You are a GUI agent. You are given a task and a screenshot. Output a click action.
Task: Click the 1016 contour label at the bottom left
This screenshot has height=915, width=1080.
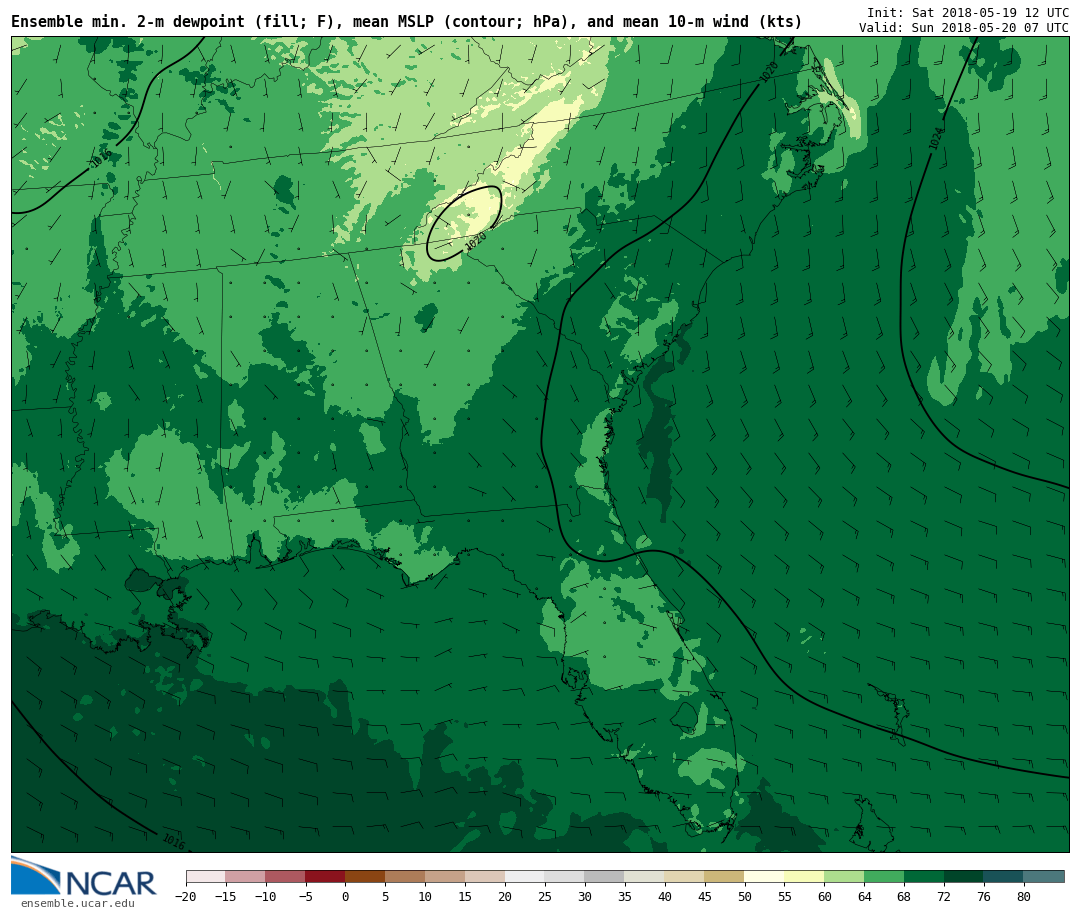pyautogui.click(x=173, y=841)
